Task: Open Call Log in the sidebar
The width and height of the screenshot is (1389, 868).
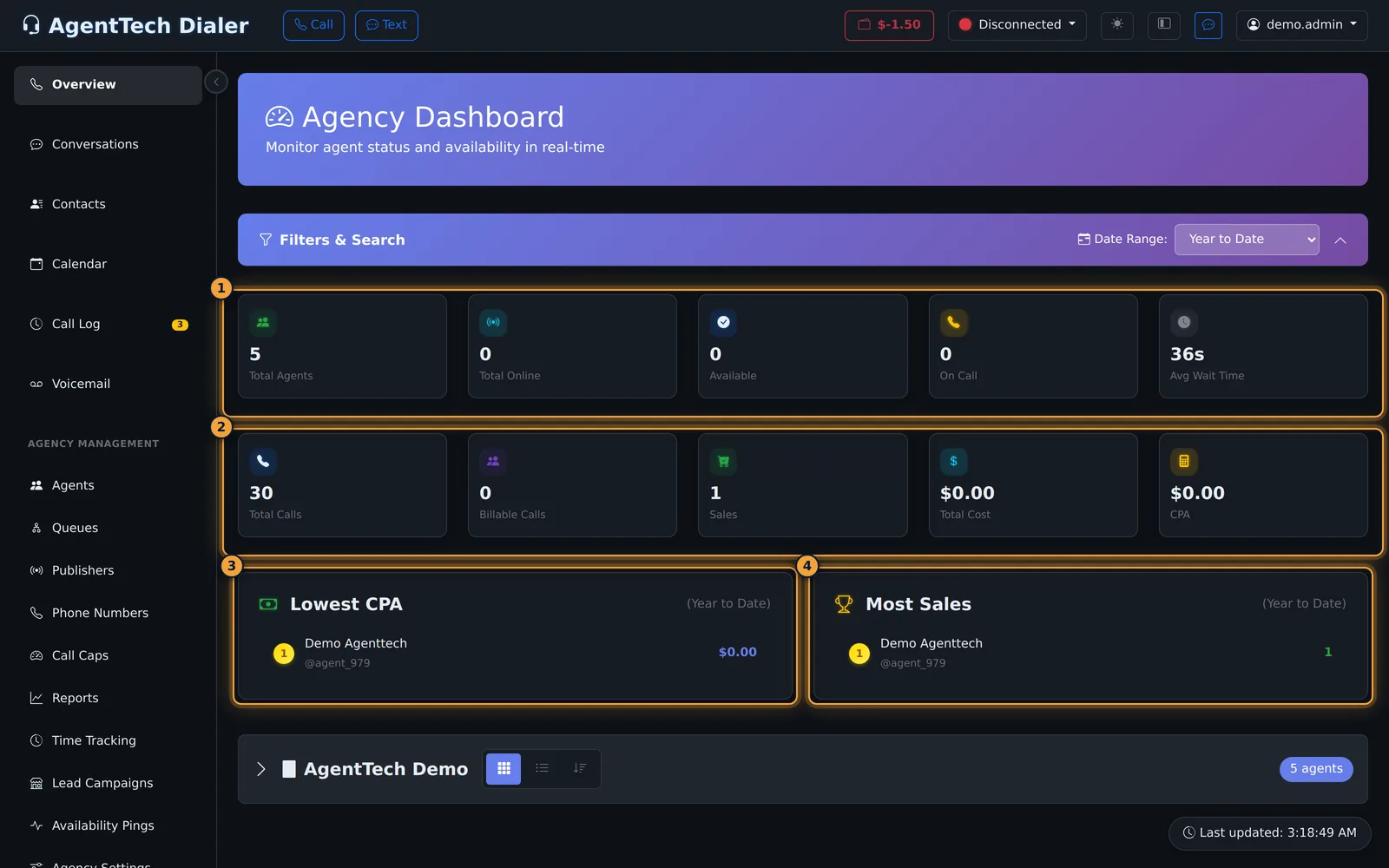Action: [x=108, y=324]
